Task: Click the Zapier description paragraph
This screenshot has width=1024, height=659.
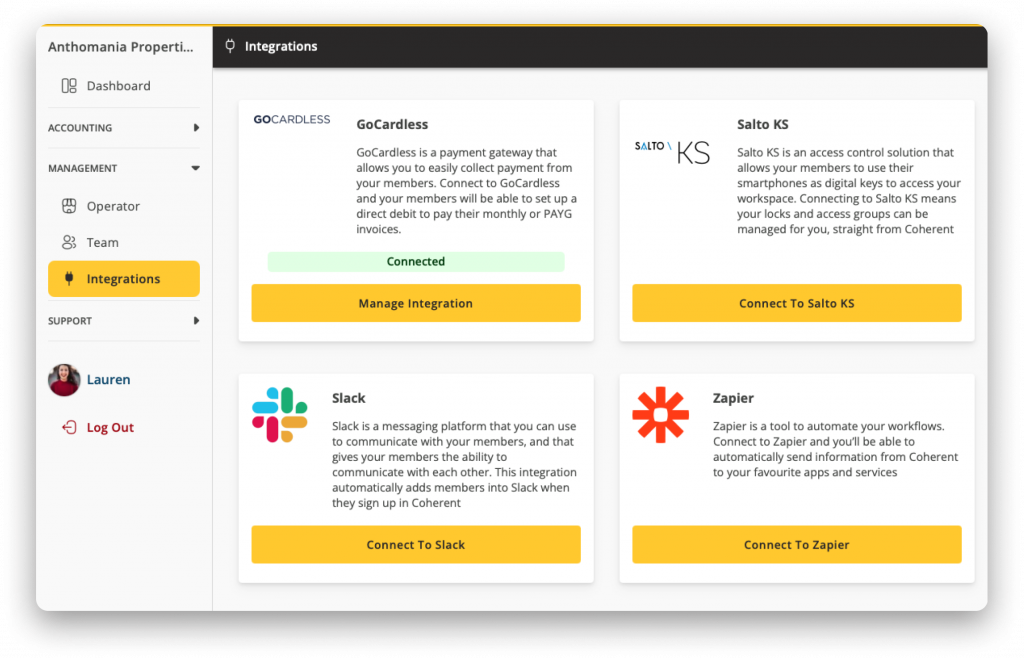Action: coord(835,449)
